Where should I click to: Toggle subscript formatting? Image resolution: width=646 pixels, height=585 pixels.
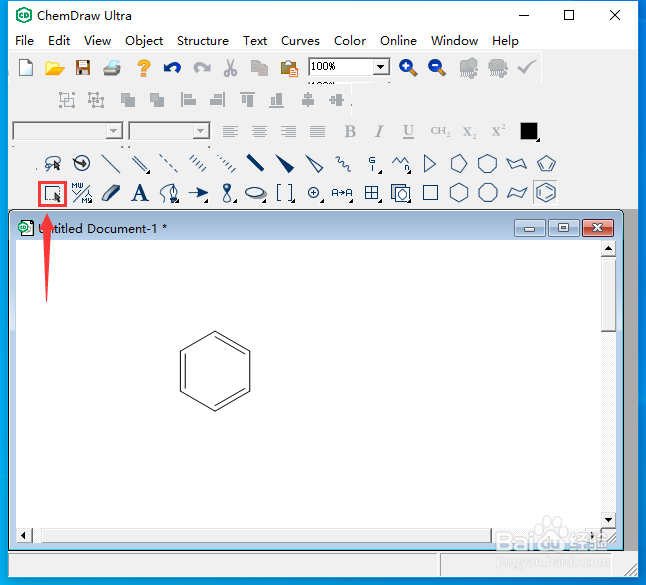pos(469,132)
